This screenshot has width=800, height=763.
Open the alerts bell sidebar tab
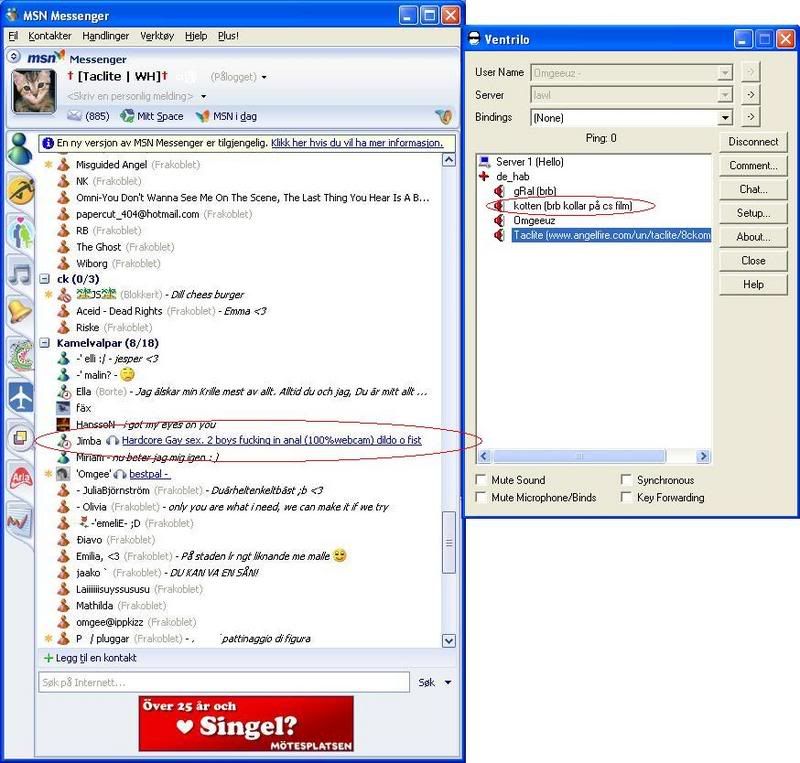pyautogui.click(x=20, y=310)
